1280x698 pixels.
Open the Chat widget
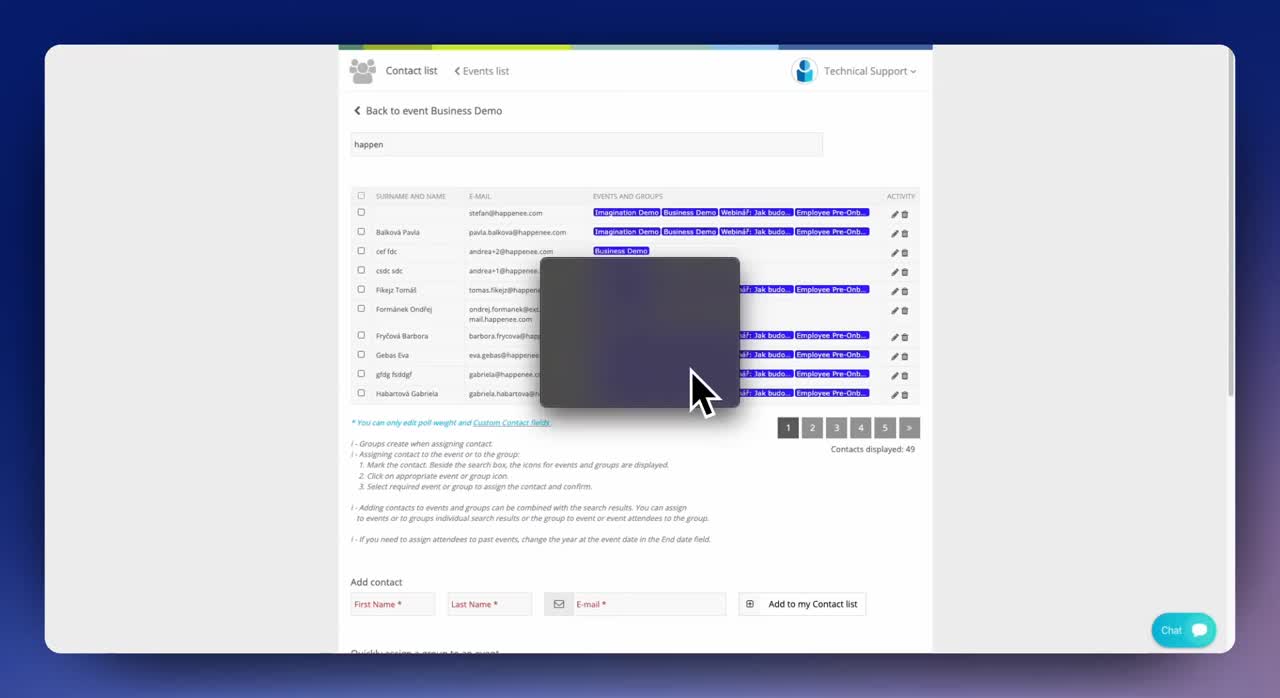(x=1184, y=630)
